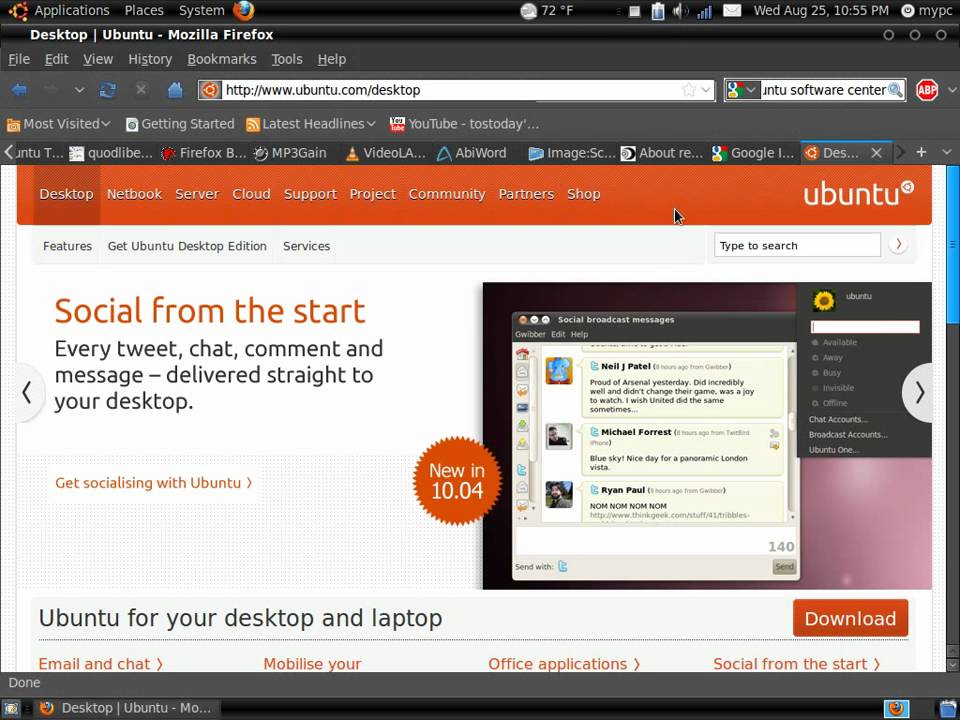Show the previous slide with the left arrow
The image size is (960, 720).
[28, 392]
